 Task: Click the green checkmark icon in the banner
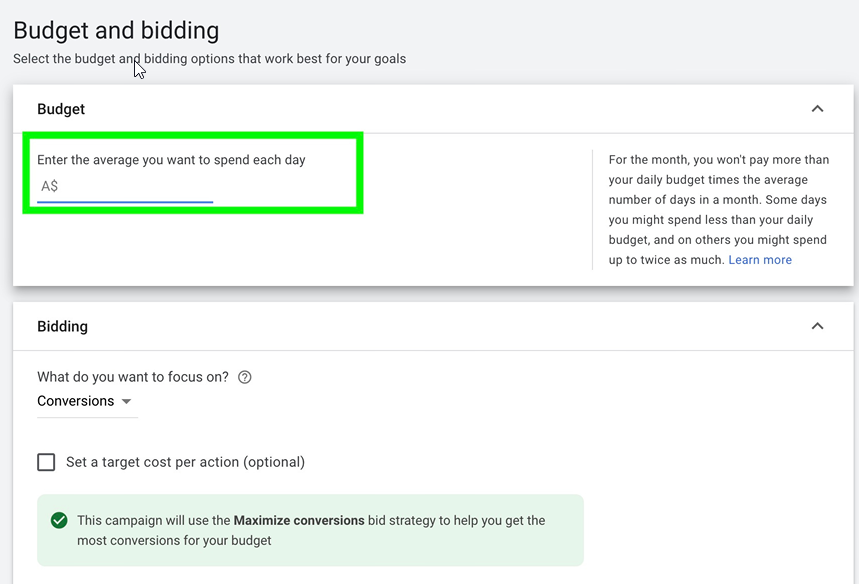[x=59, y=520]
